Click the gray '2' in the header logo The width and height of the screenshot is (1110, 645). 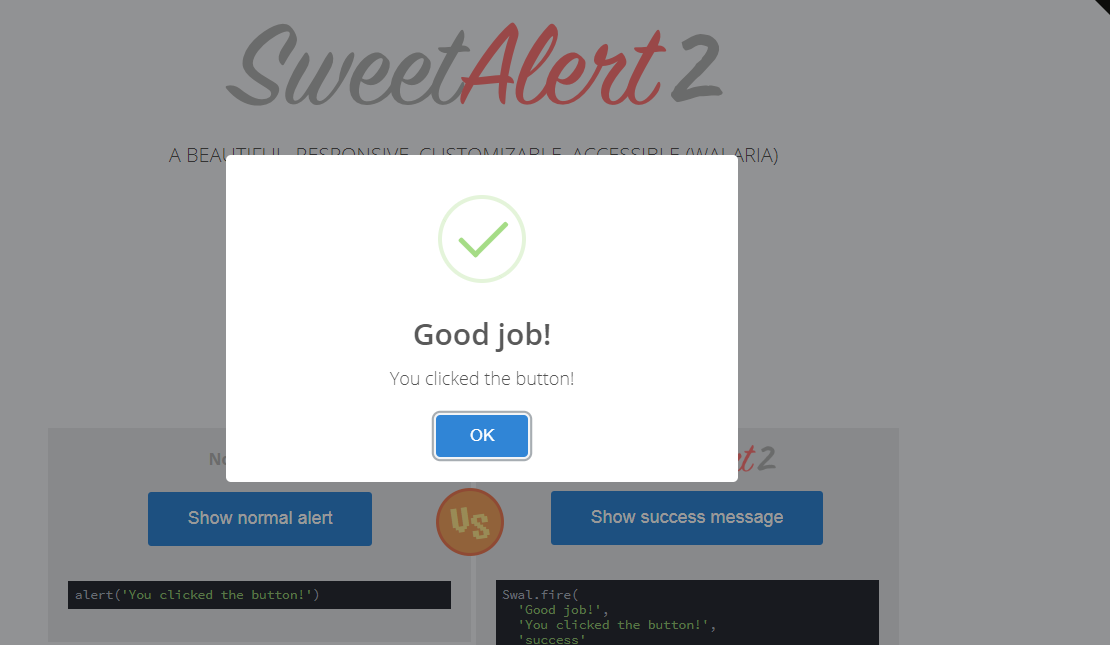[695, 67]
